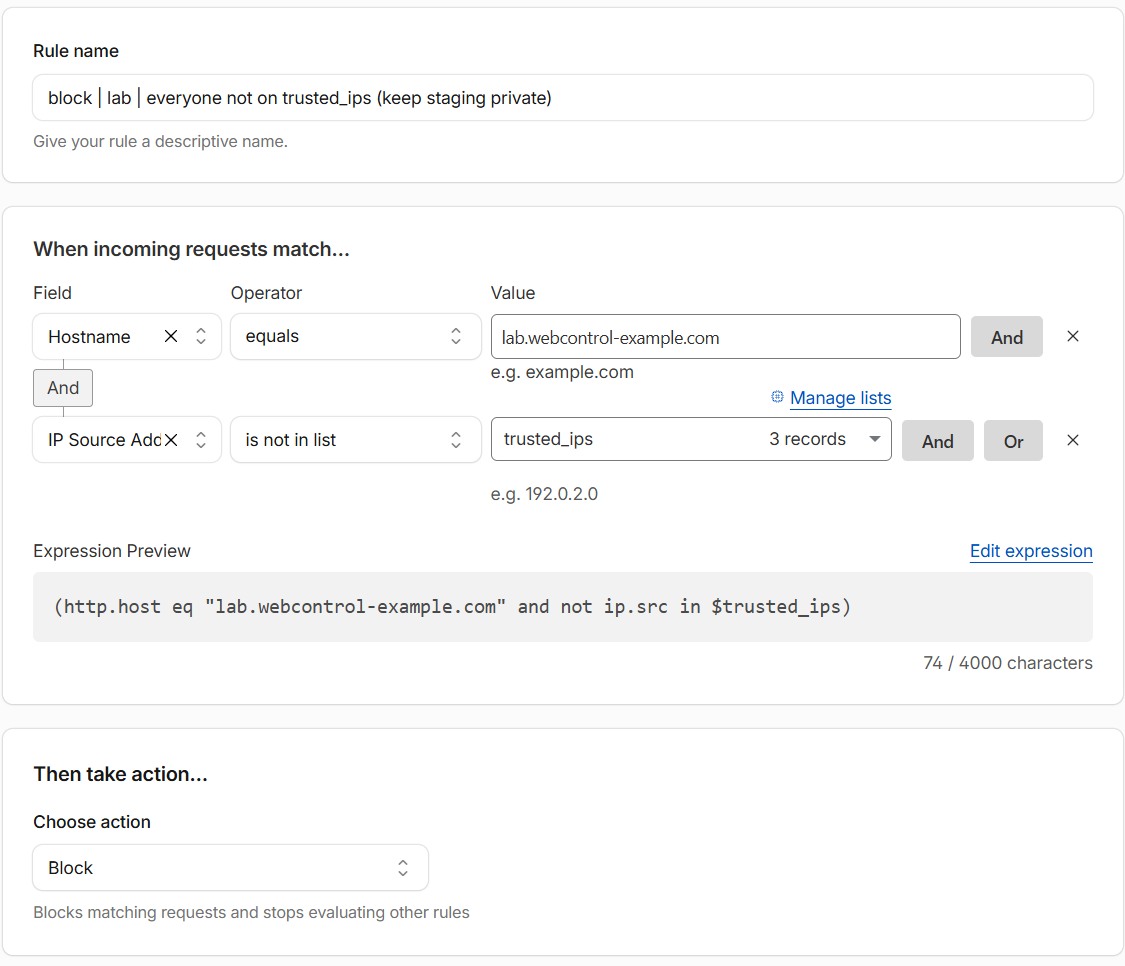Clear the Hostname field selection X
1125x966 pixels.
[x=171, y=337]
